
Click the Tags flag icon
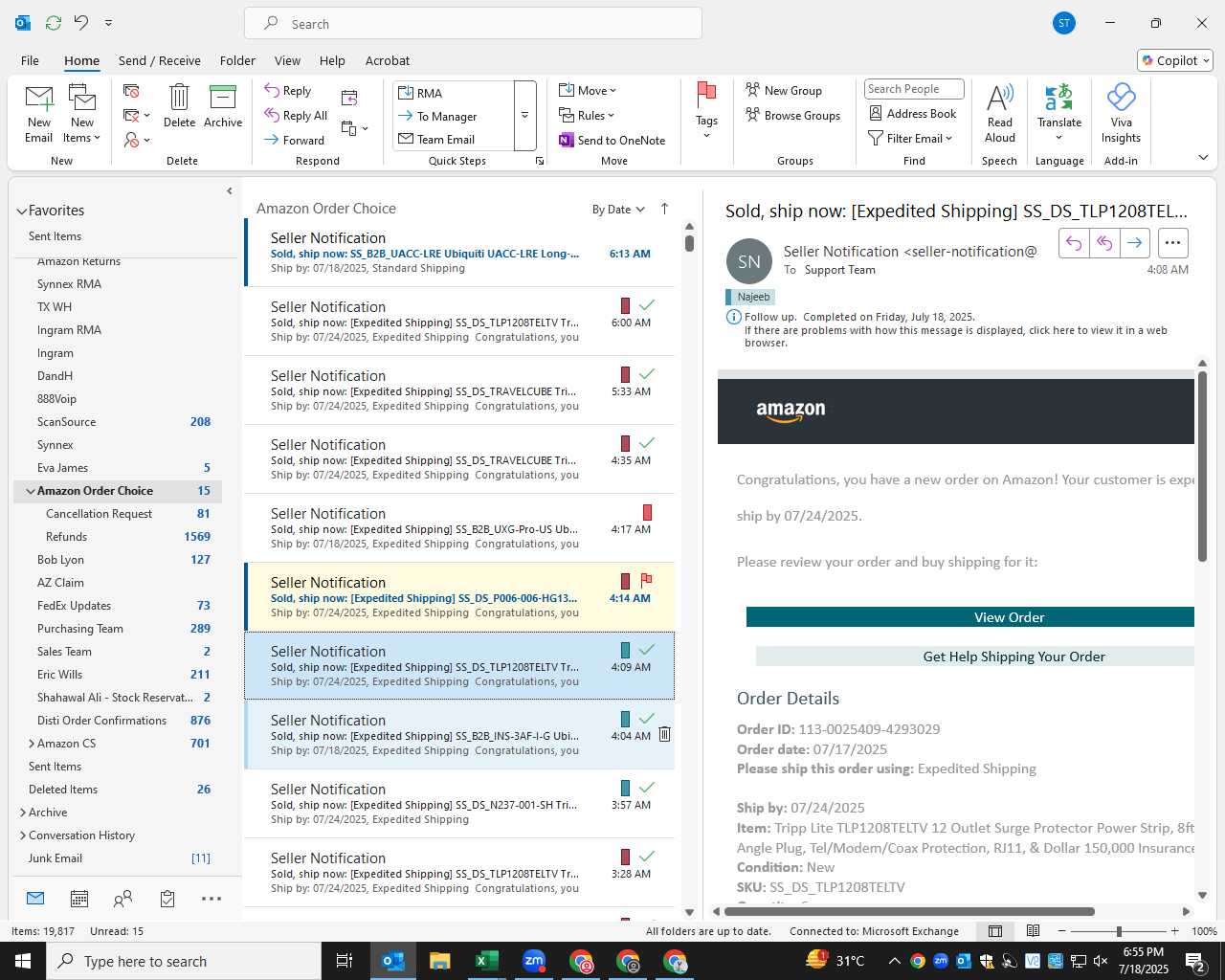click(707, 95)
